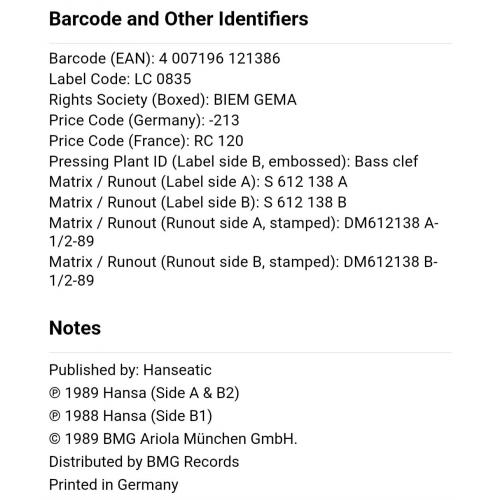The height and width of the screenshot is (500, 500).
Task: Click the 1989 BMG Ariola München GmbH line
Action: tap(173, 439)
